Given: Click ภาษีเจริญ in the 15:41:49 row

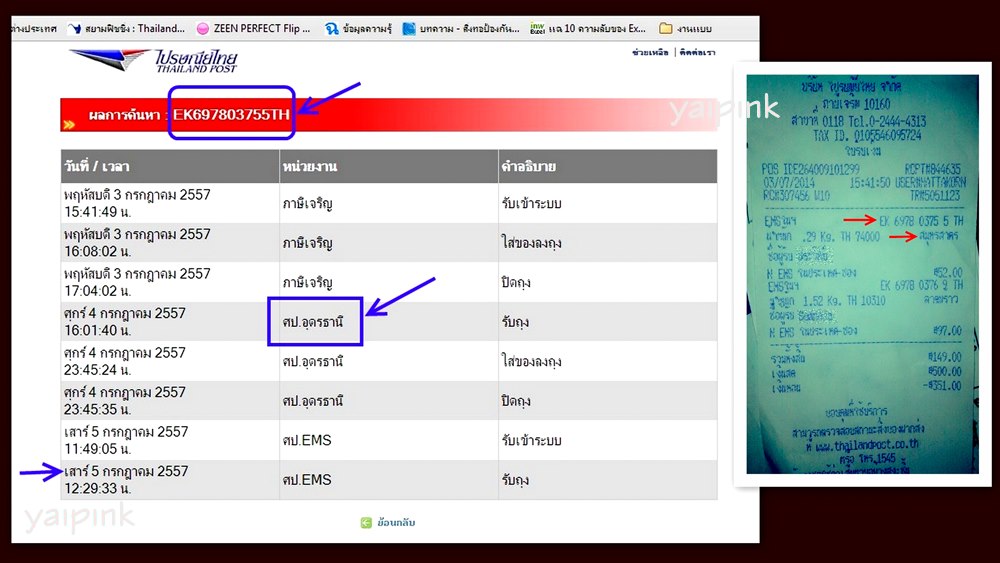Looking at the screenshot, I should (307, 204).
